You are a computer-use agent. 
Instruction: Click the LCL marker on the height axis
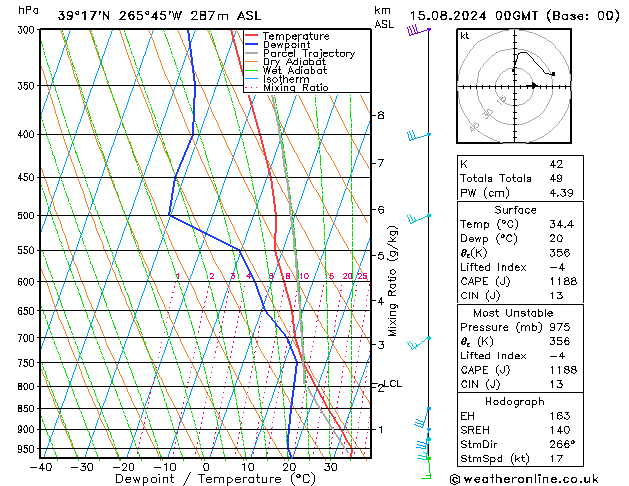[392, 383]
